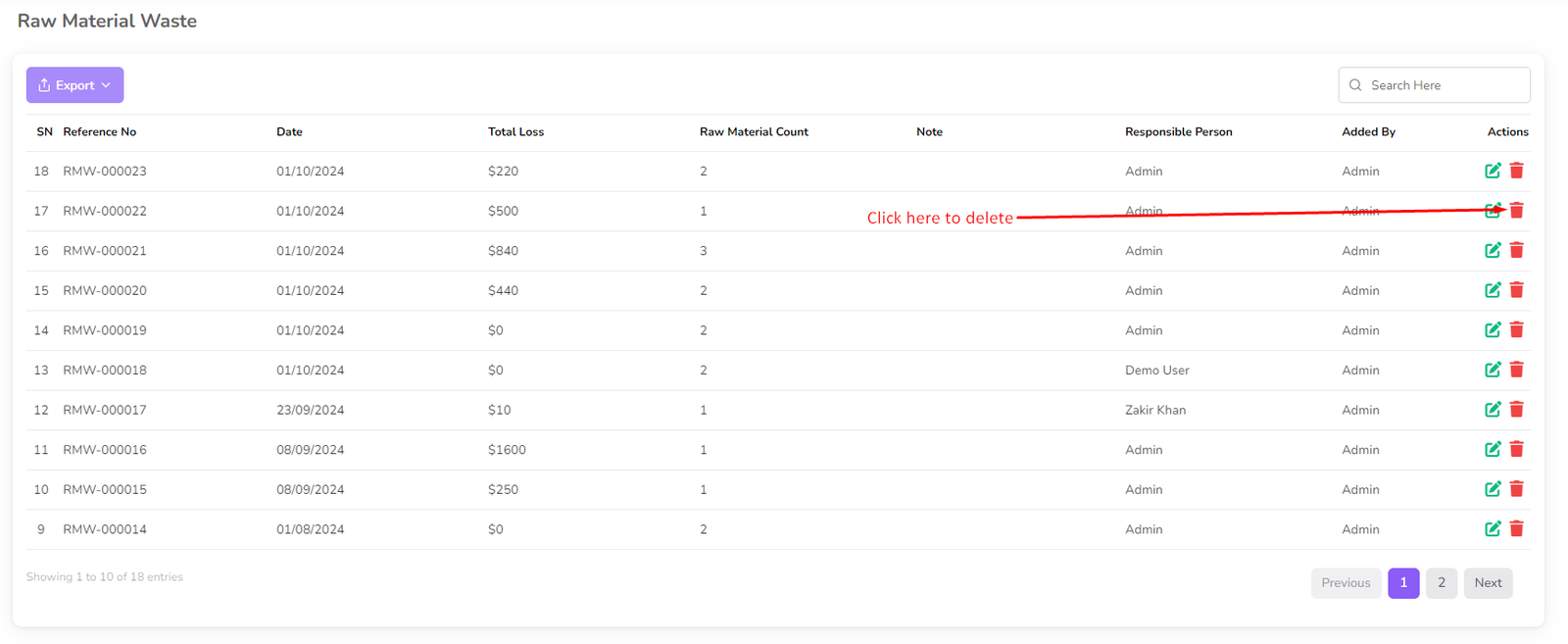Image resolution: width=1568 pixels, height=644 pixels.
Task: Open the Export dropdown
Action: tap(74, 85)
